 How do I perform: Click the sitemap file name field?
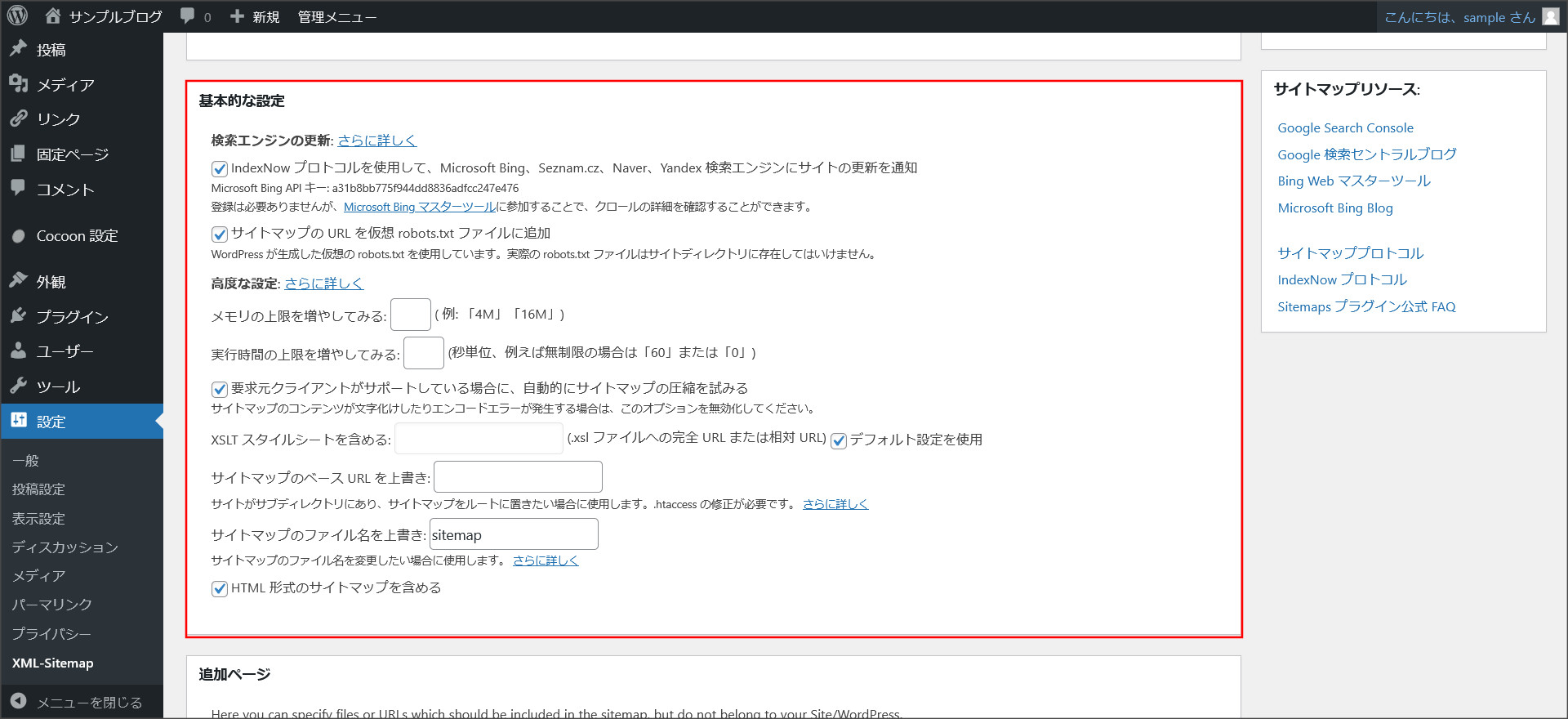(x=514, y=534)
